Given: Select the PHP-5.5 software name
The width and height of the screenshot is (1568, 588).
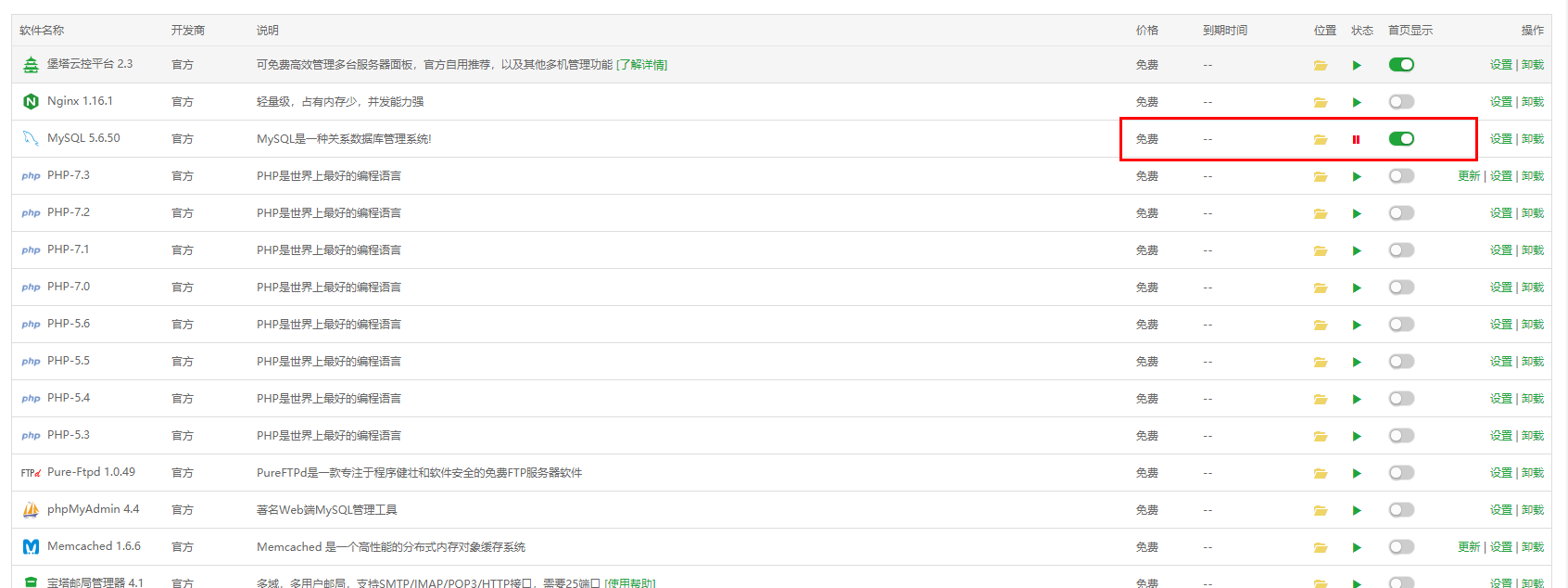Looking at the screenshot, I should tap(69, 361).
